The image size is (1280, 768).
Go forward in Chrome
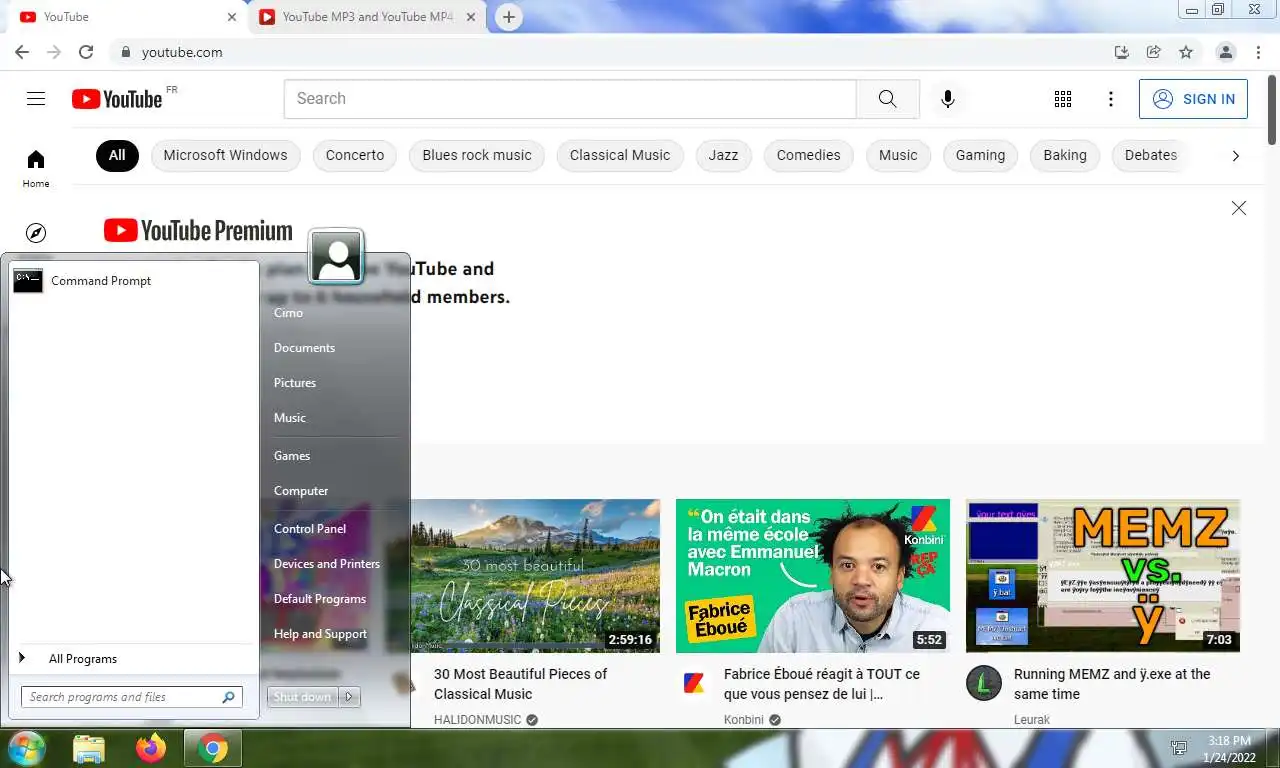pos(54,52)
